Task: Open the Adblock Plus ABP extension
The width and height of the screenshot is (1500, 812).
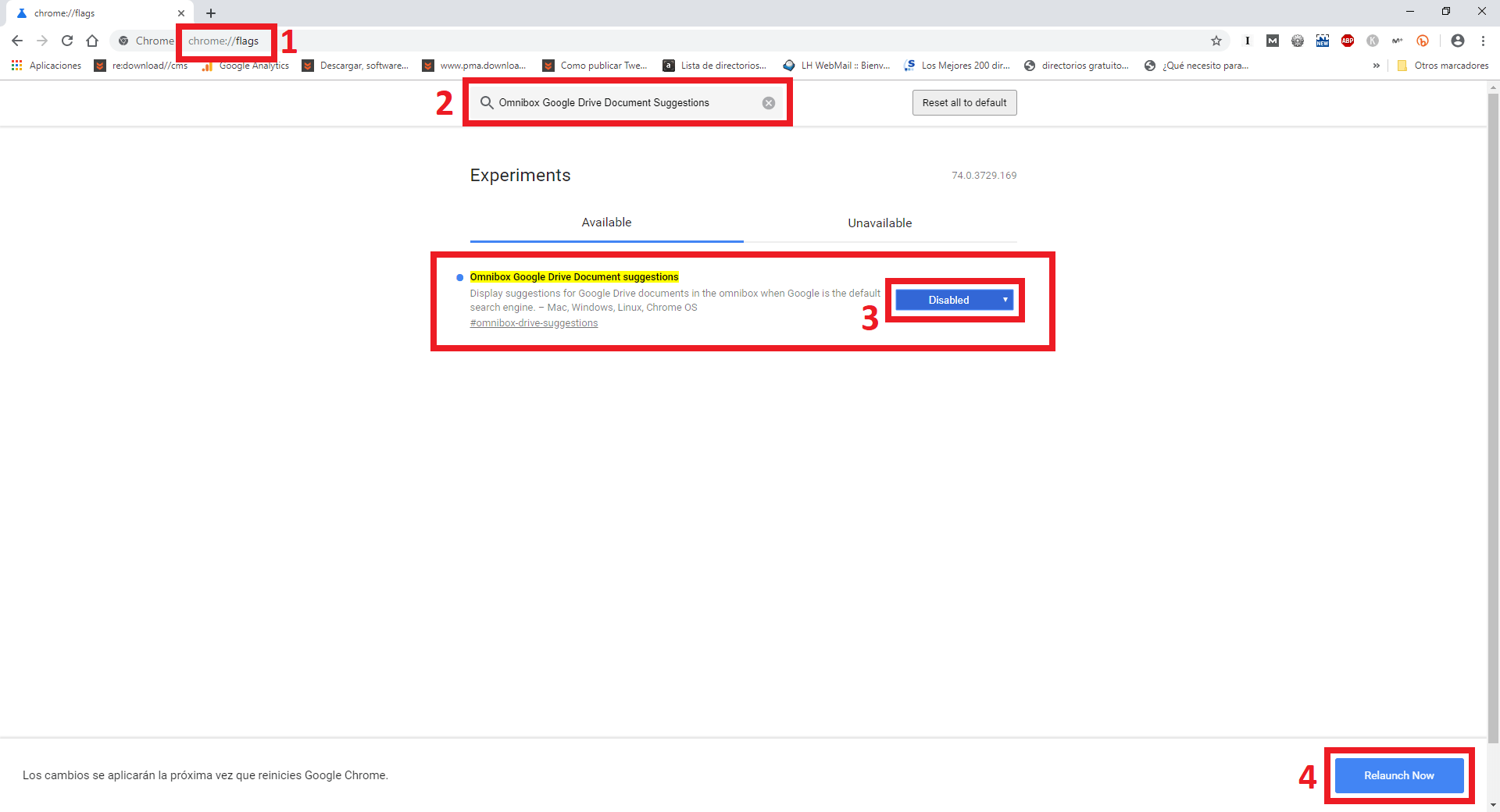Action: point(1348,41)
